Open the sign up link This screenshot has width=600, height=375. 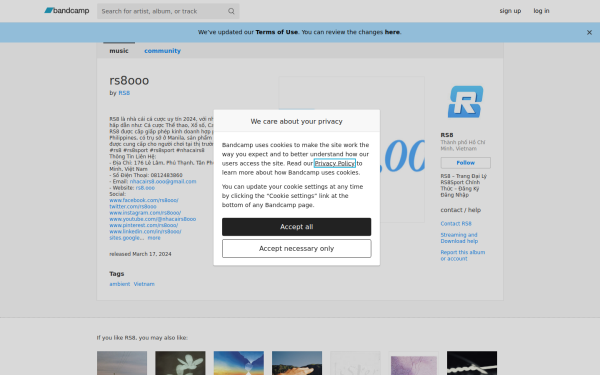click(x=510, y=11)
